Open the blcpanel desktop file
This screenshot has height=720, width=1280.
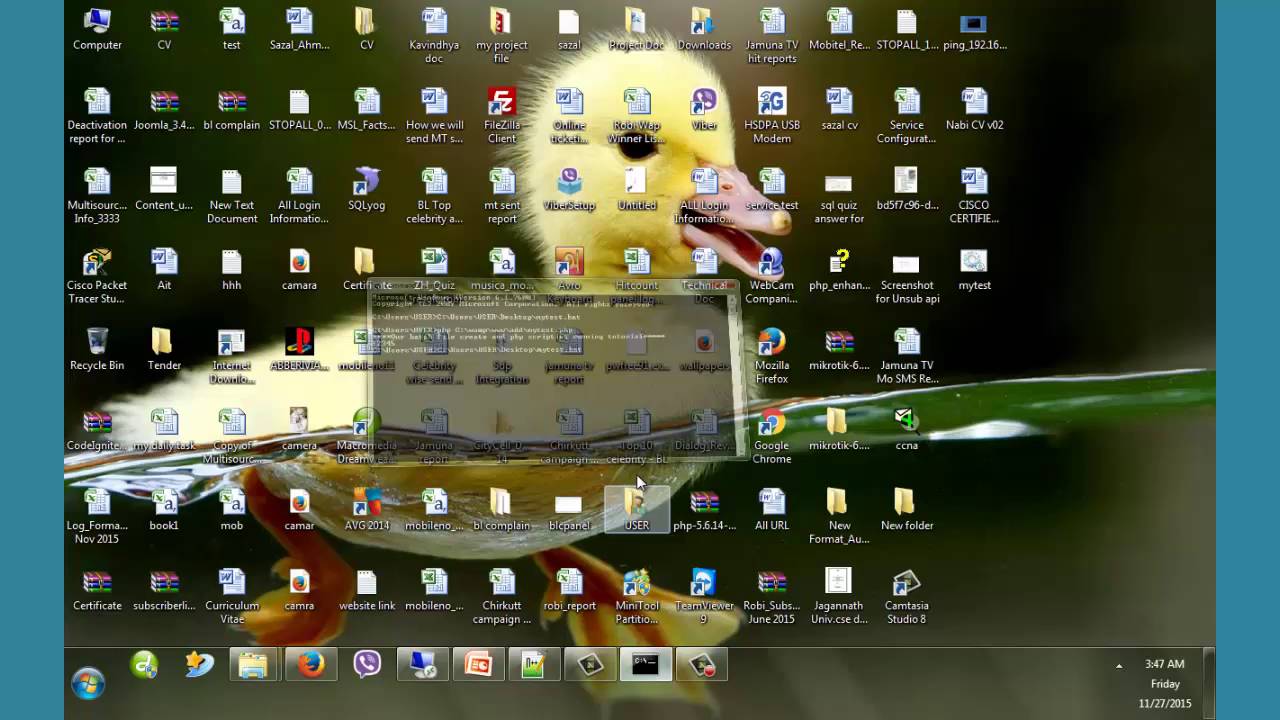[569, 509]
